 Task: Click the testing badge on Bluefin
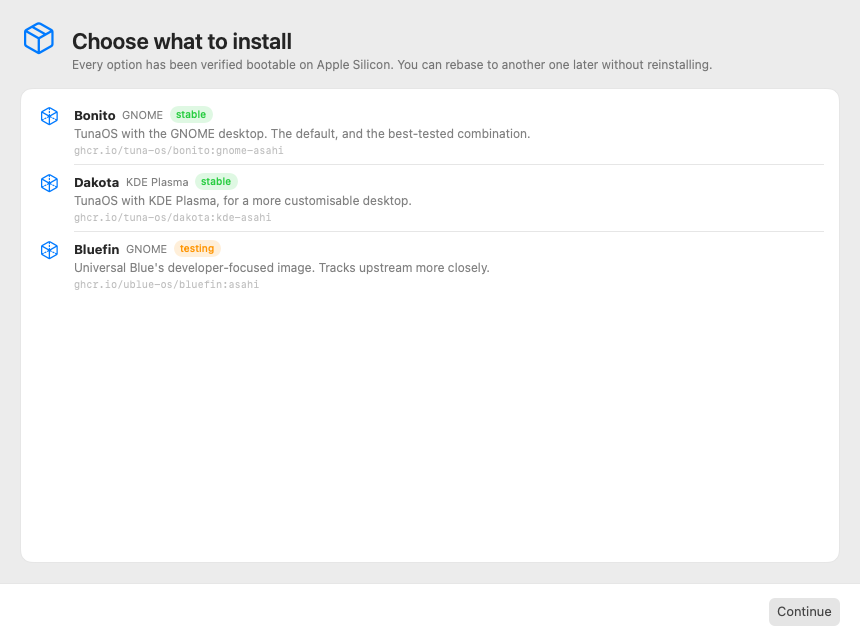[197, 248]
